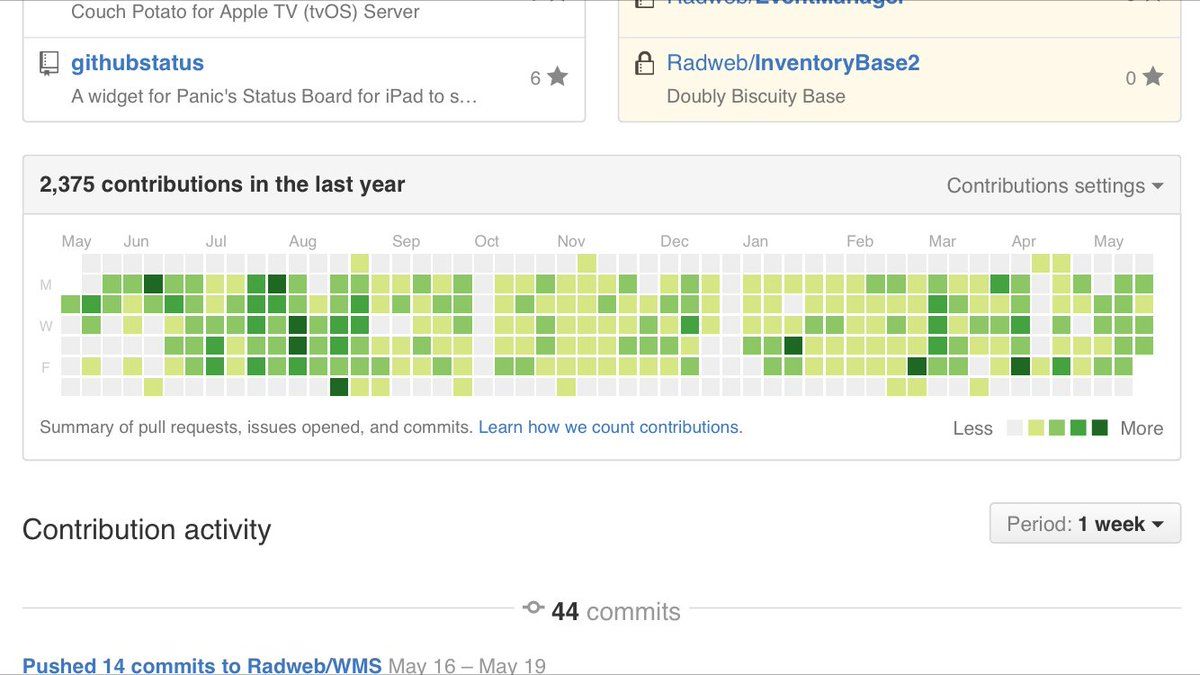The width and height of the screenshot is (1200, 675).
Task: Click the commit icon beside 44 commits
Action: pos(533,608)
